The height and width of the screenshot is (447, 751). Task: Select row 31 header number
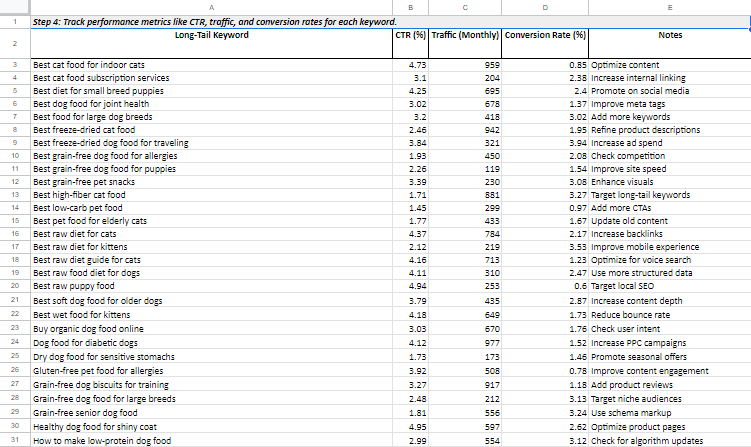point(14,440)
